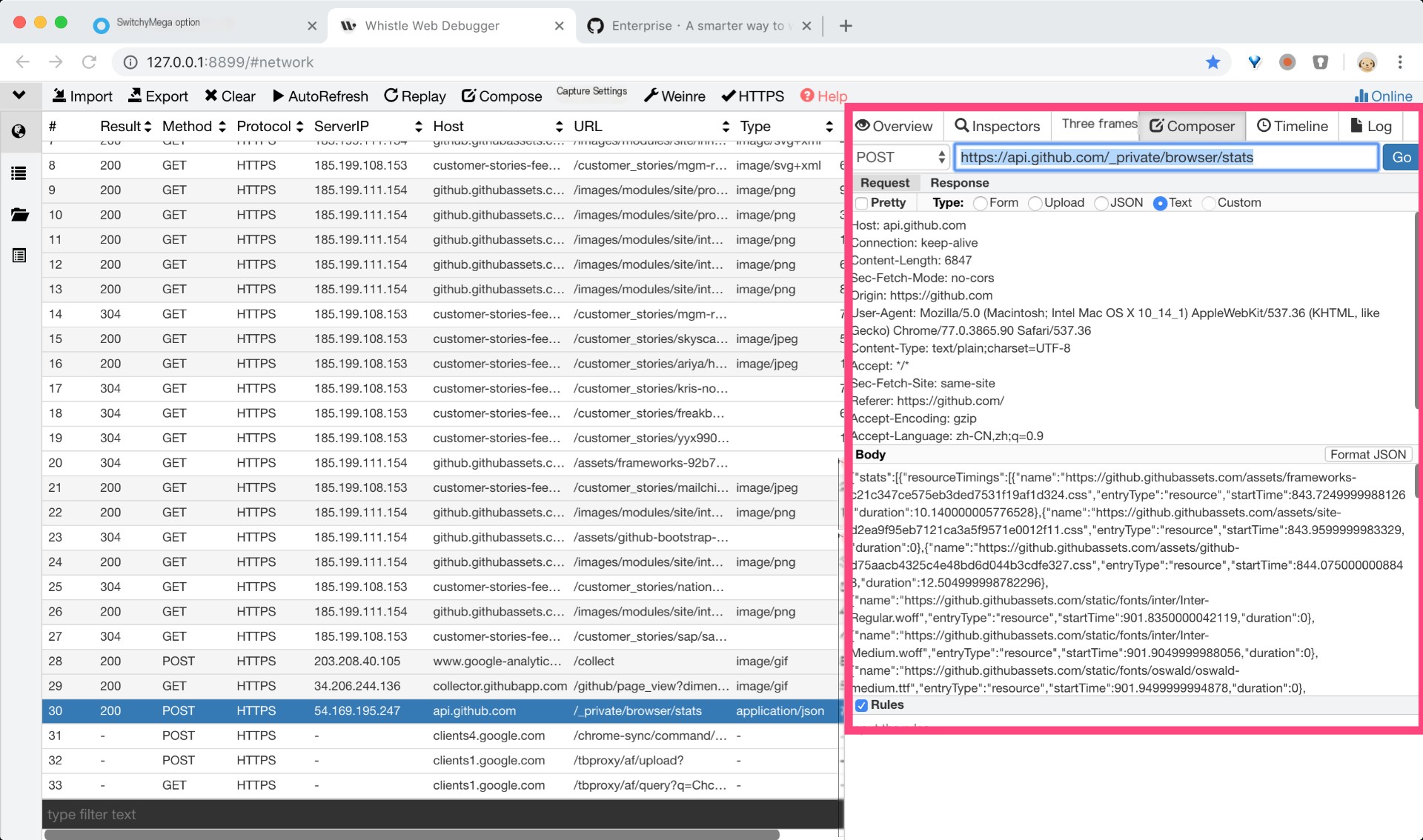The image size is (1423, 840).
Task: Click the filter text input
Action: pos(442,814)
